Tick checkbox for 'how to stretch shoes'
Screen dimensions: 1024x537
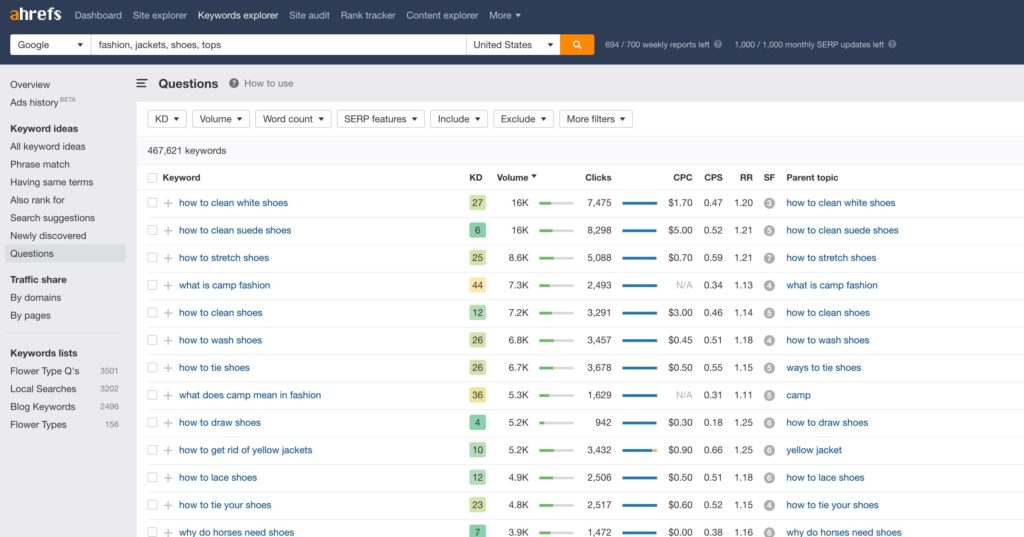pos(152,257)
